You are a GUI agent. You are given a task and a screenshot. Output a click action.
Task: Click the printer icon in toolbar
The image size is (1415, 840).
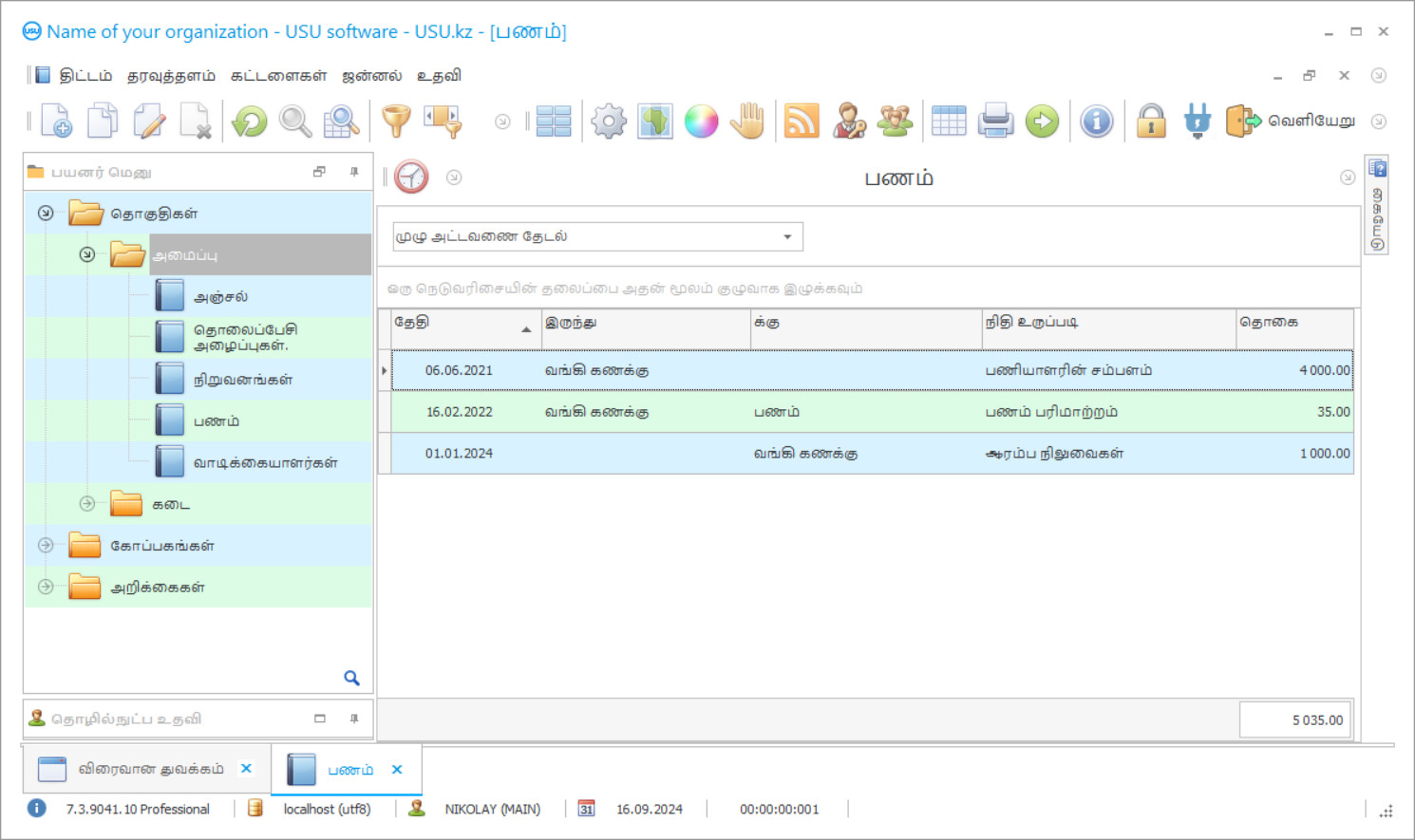point(995,121)
